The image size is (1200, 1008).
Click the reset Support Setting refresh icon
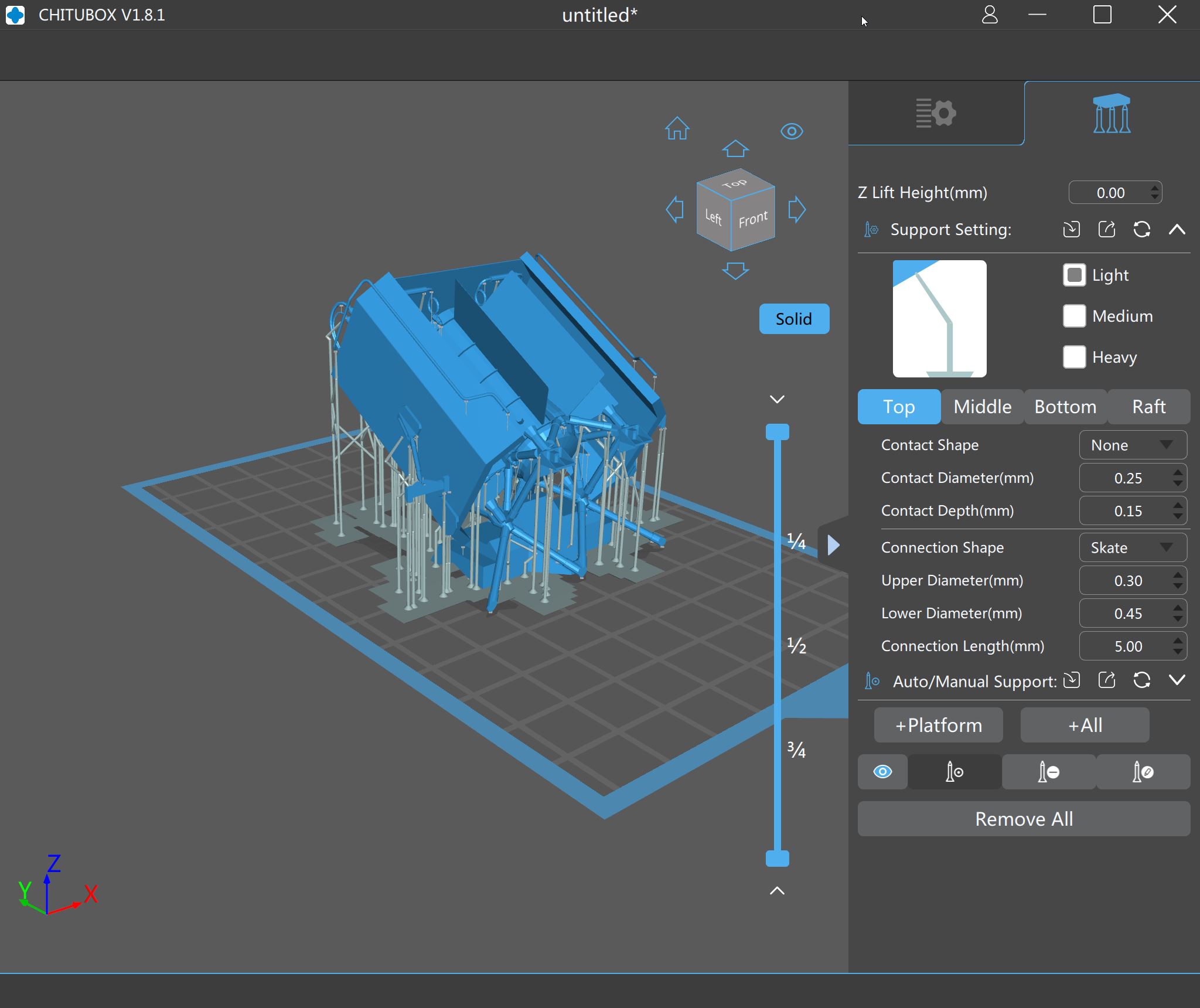pos(1141,229)
